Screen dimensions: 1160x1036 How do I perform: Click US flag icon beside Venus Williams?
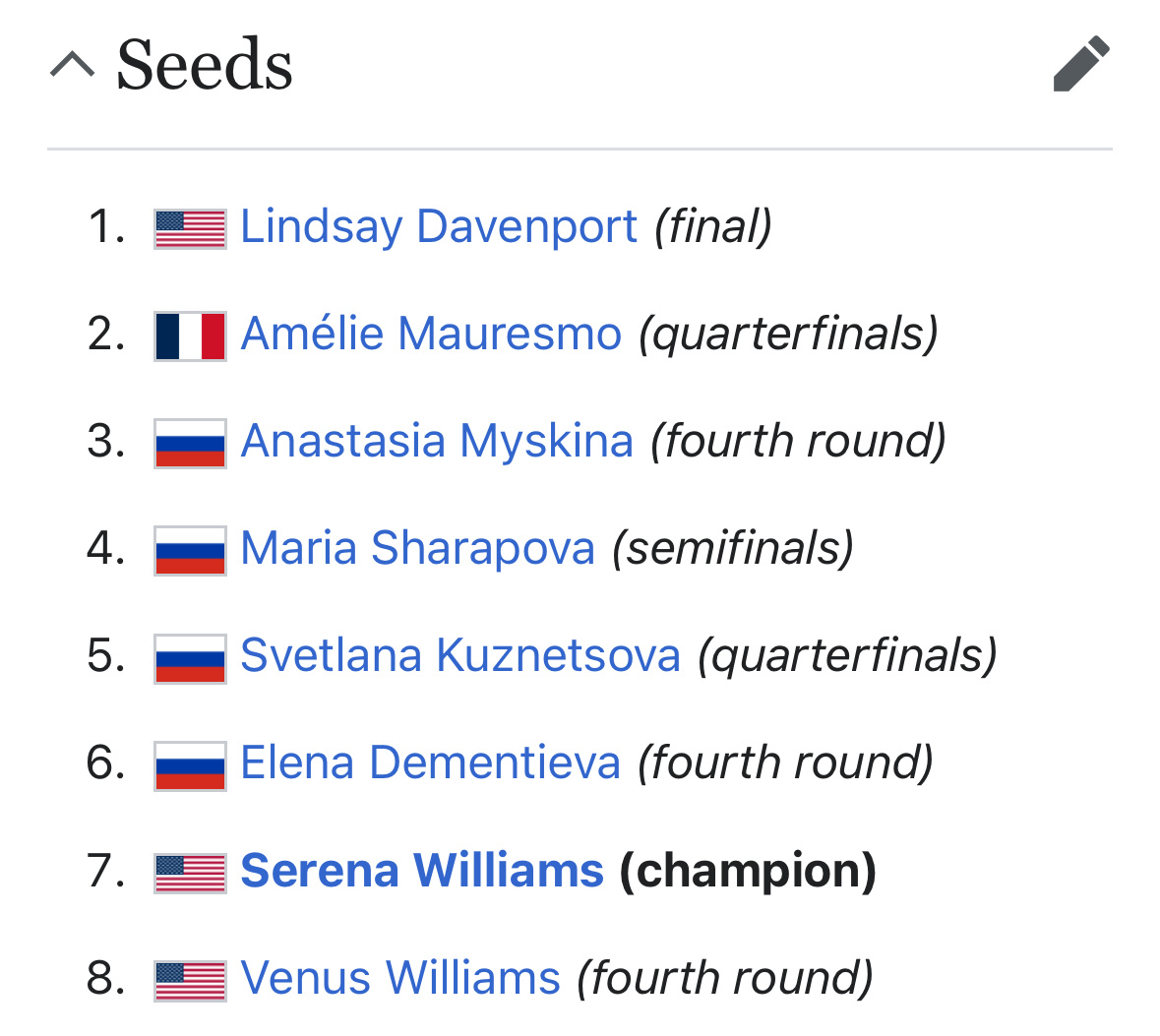(190, 981)
